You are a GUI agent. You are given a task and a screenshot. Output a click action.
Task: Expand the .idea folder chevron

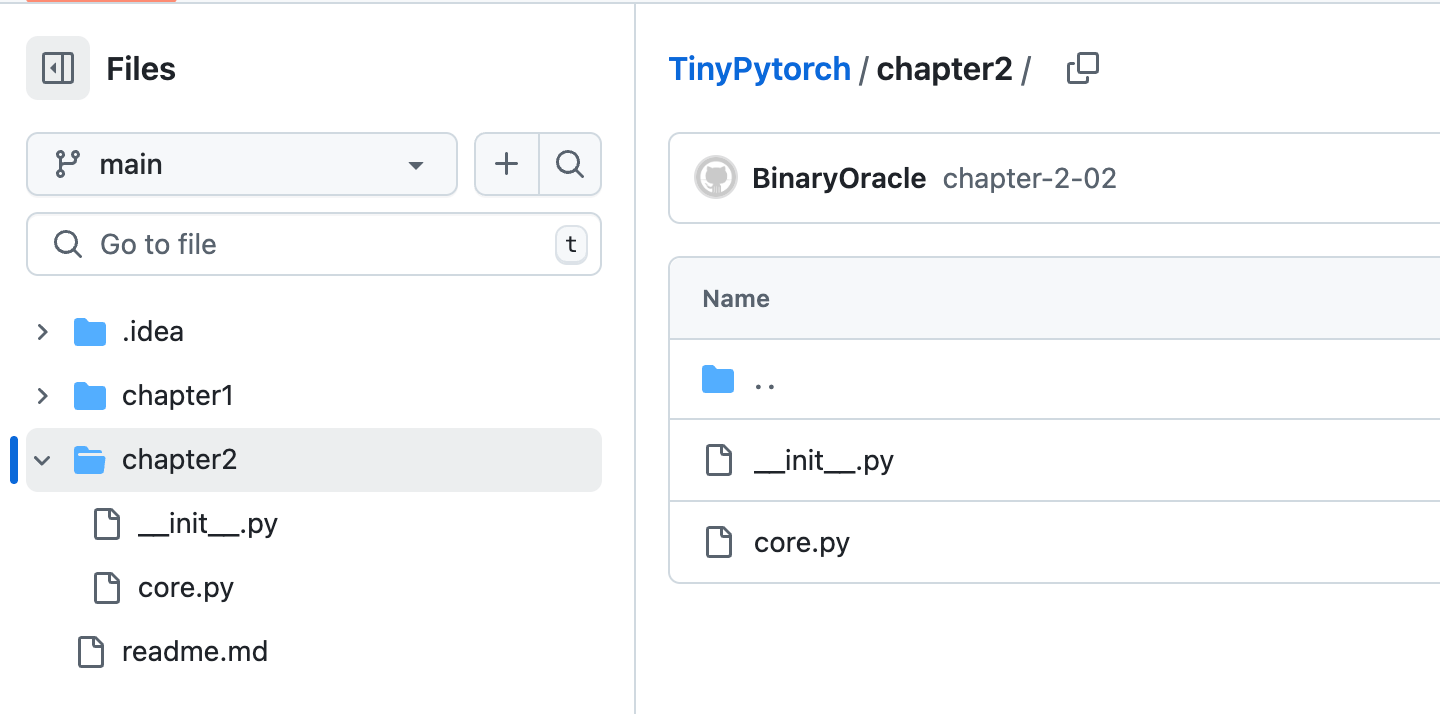pos(42,332)
